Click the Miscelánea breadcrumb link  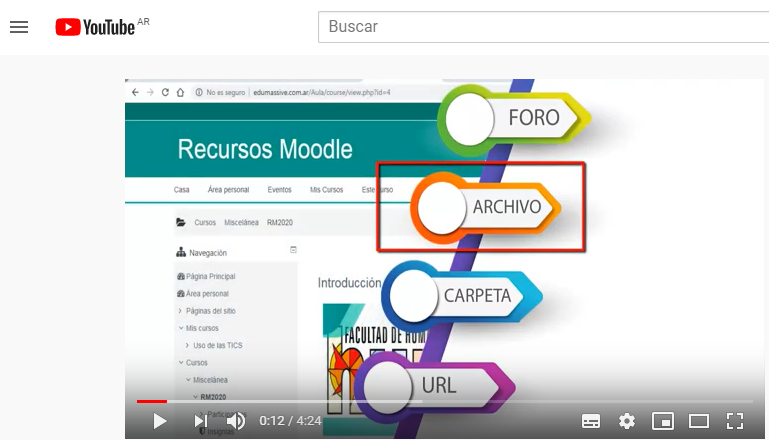point(241,222)
